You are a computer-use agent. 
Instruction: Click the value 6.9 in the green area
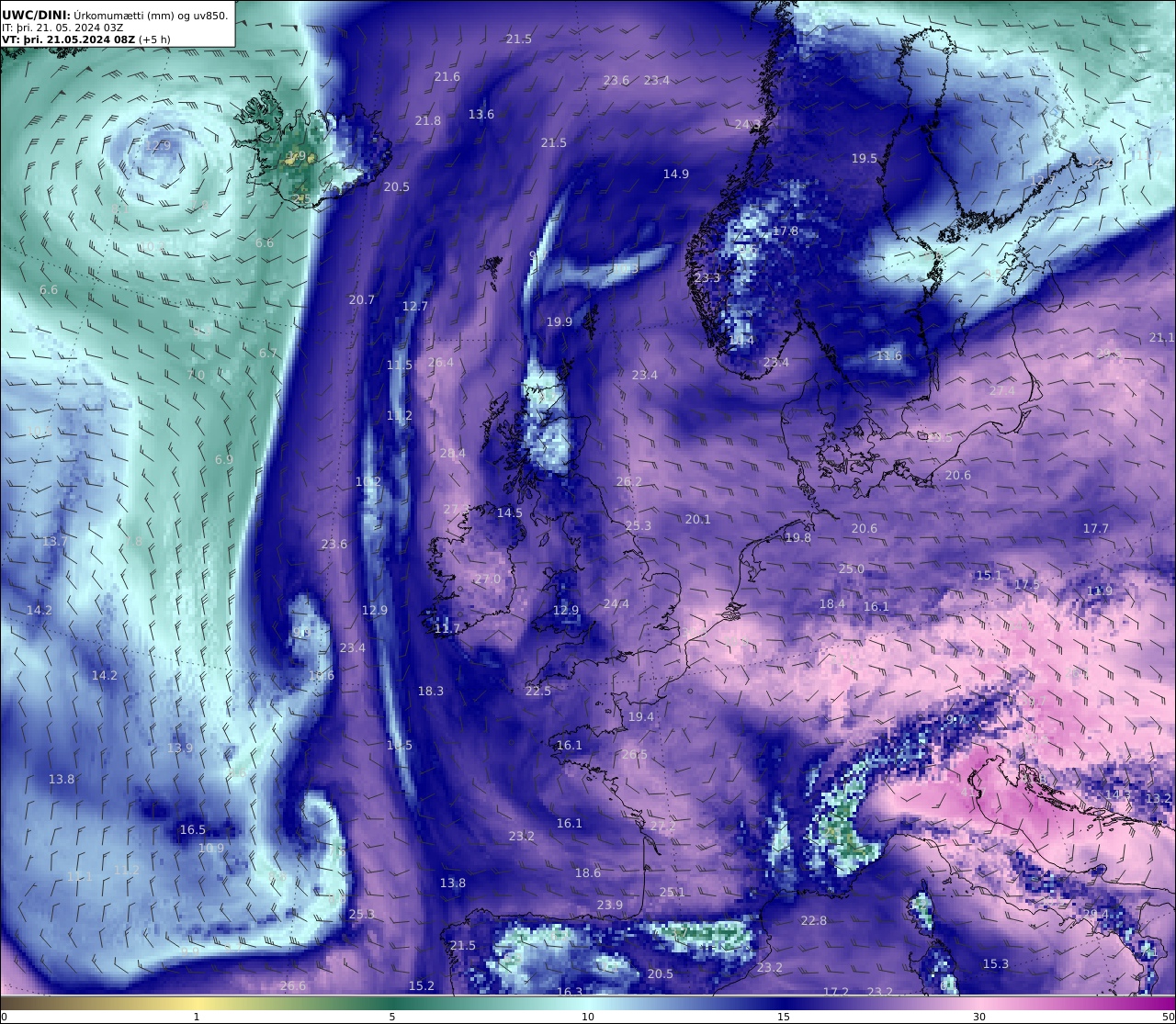click(x=224, y=460)
